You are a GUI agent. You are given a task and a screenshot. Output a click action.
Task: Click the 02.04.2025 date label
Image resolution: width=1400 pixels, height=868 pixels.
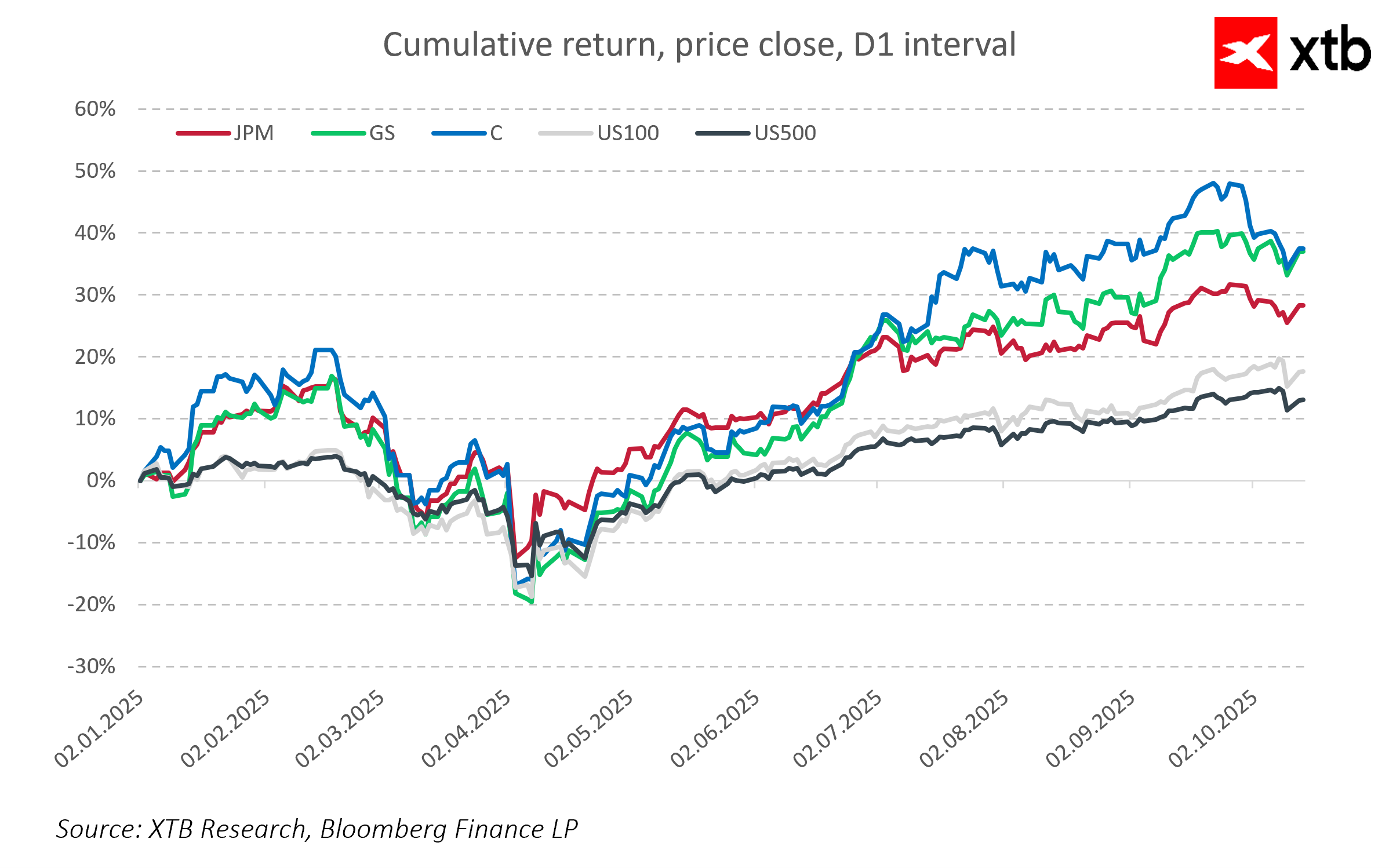(466, 730)
